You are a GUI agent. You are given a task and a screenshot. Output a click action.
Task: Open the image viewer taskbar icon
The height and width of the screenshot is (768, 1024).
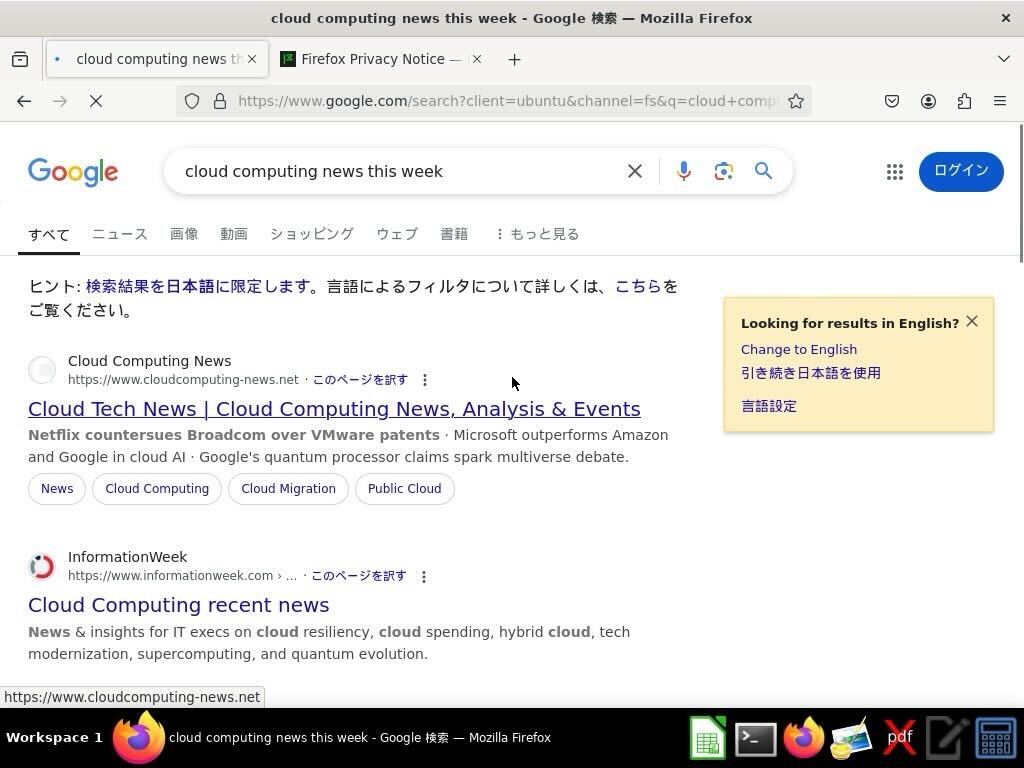(x=852, y=739)
